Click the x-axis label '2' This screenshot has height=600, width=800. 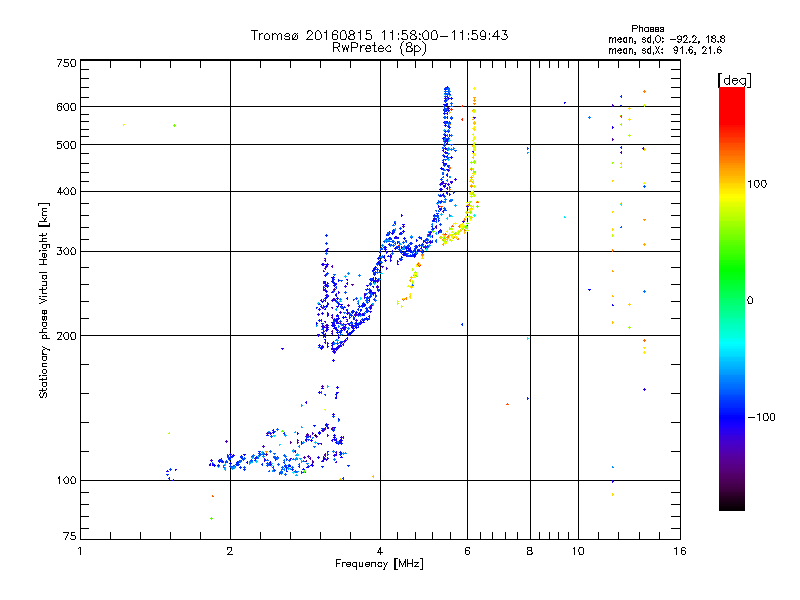(x=230, y=551)
